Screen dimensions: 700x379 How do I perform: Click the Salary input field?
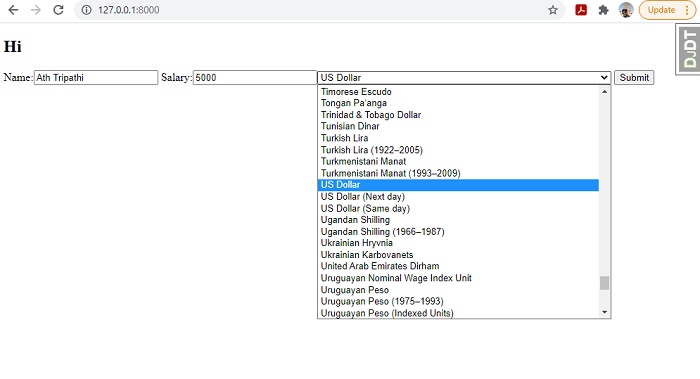coord(255,77)
